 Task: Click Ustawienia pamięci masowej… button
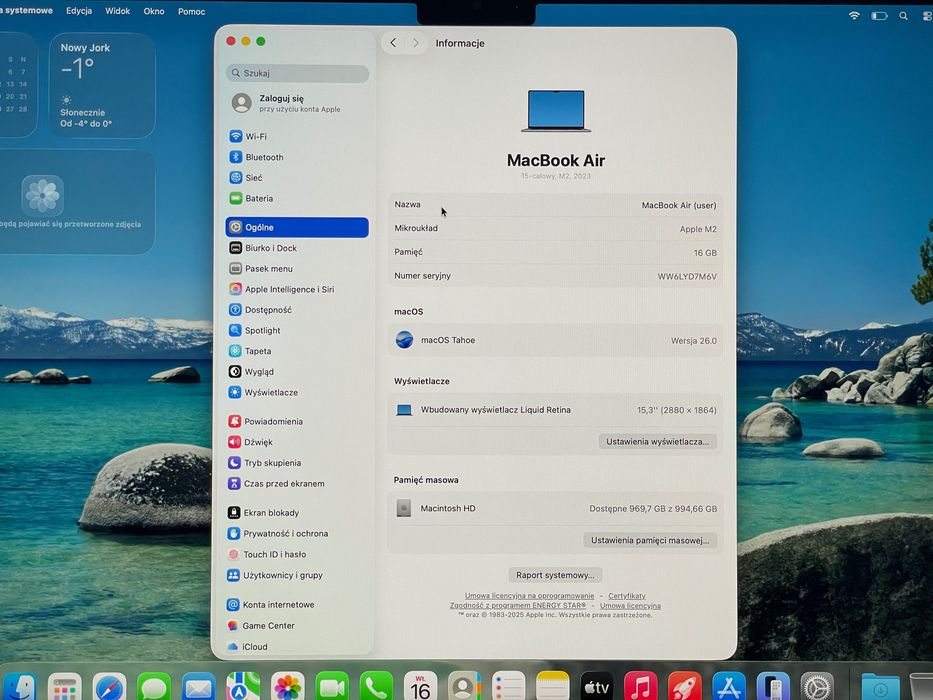pos(650,540)
